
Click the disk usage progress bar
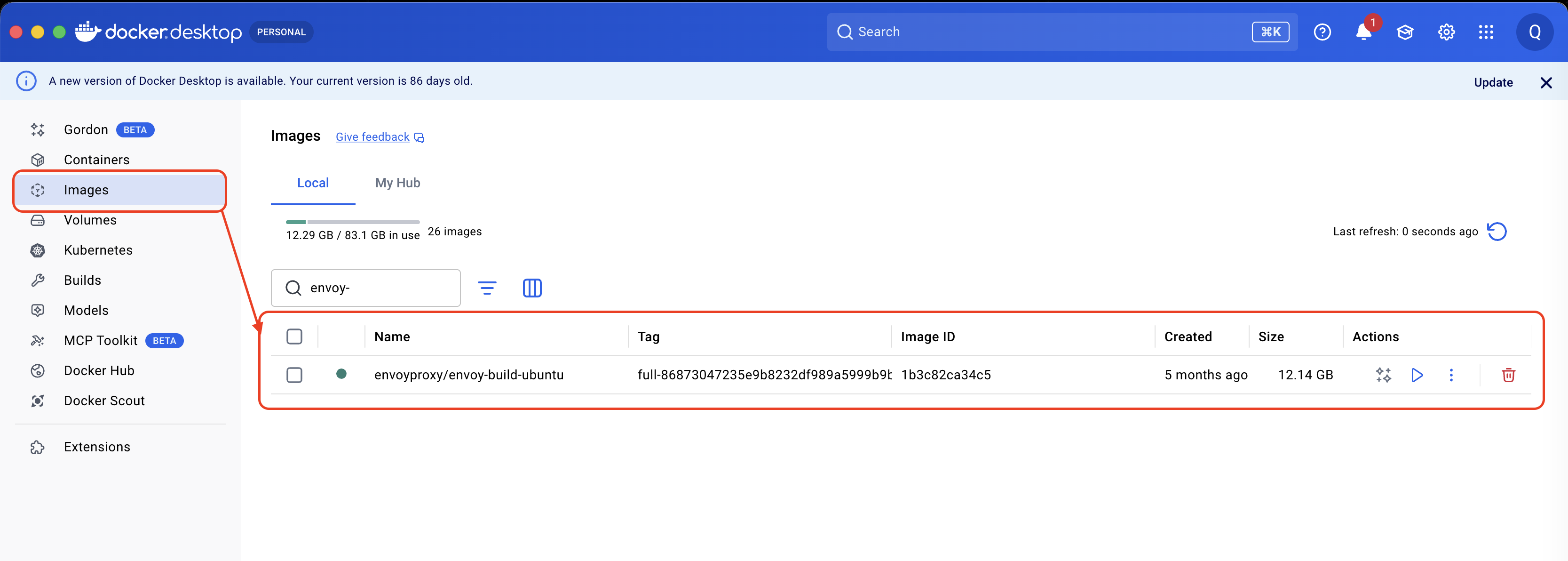pos(352,222)
